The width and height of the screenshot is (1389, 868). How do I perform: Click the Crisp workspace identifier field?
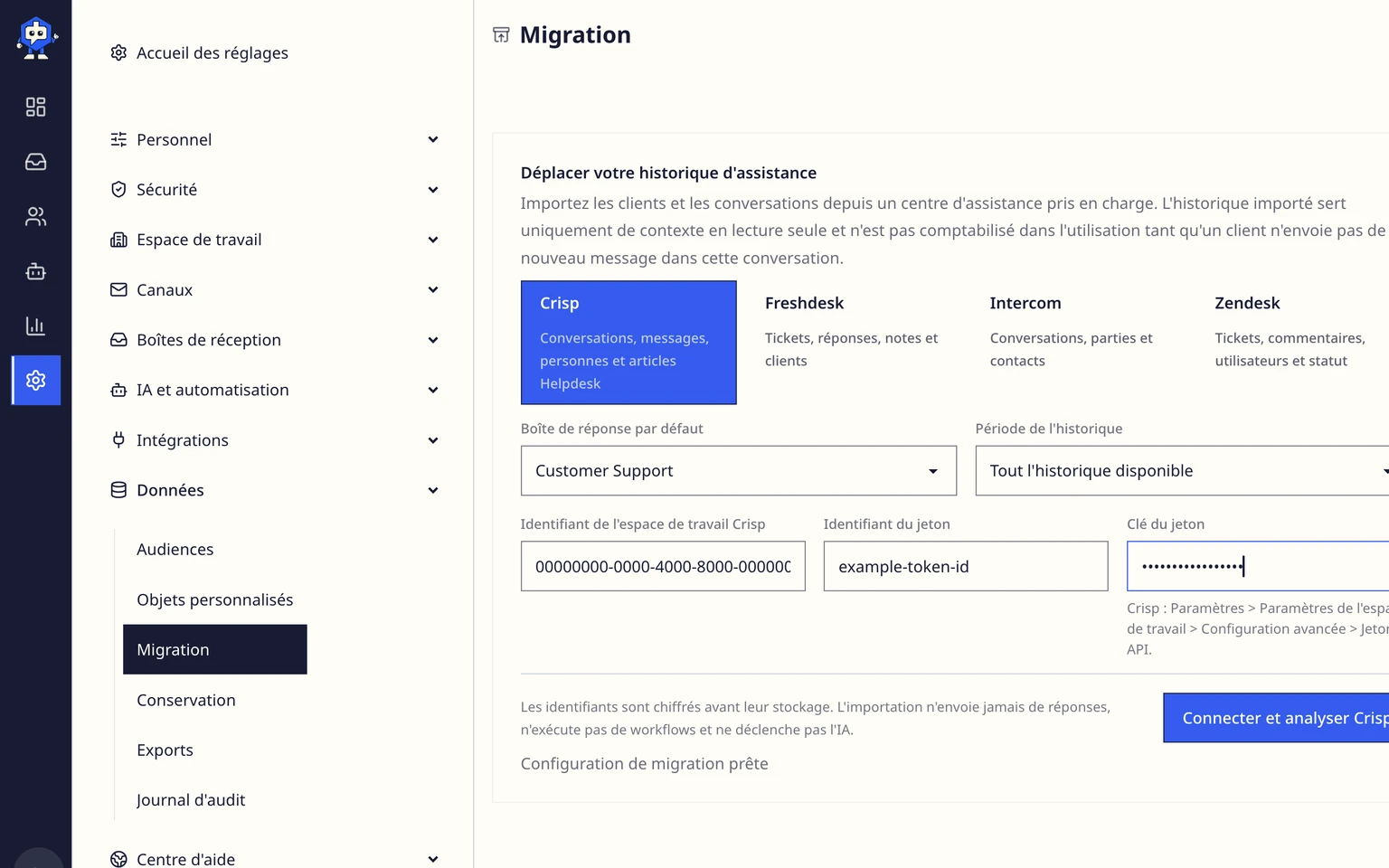coord(663,566)
